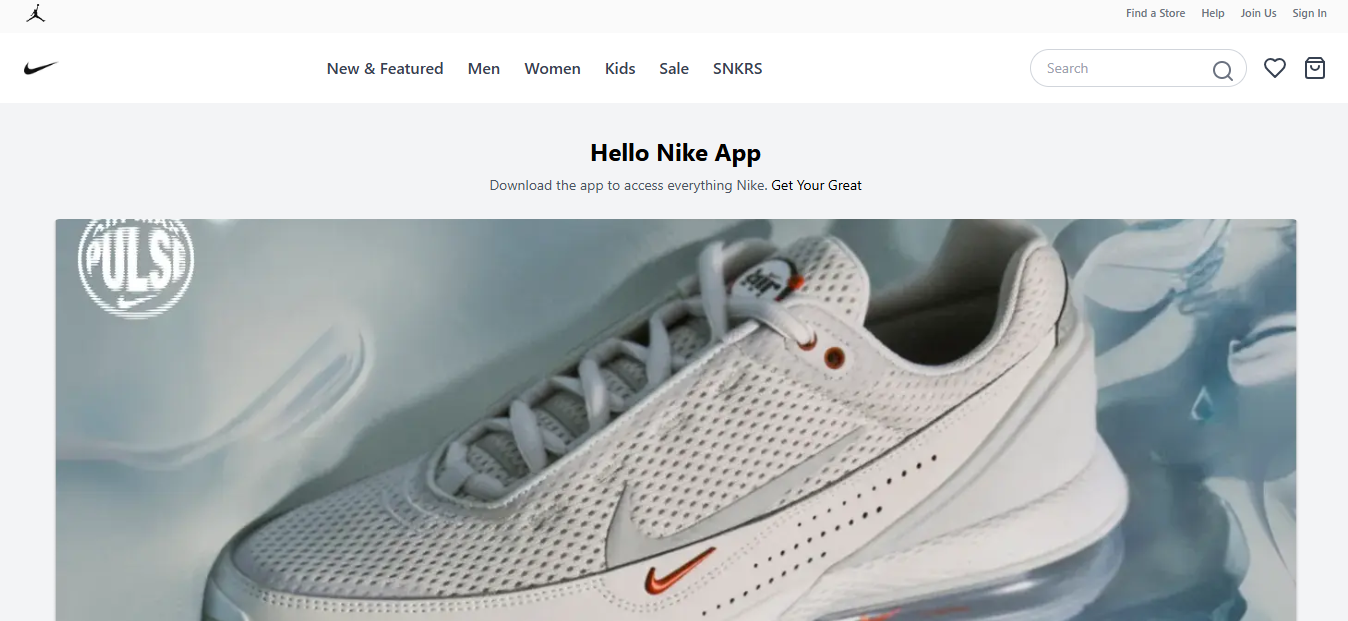This screenshot has width=1348, height=621.
Task: Go to the Help link
Action: (x=1212, y=13)
